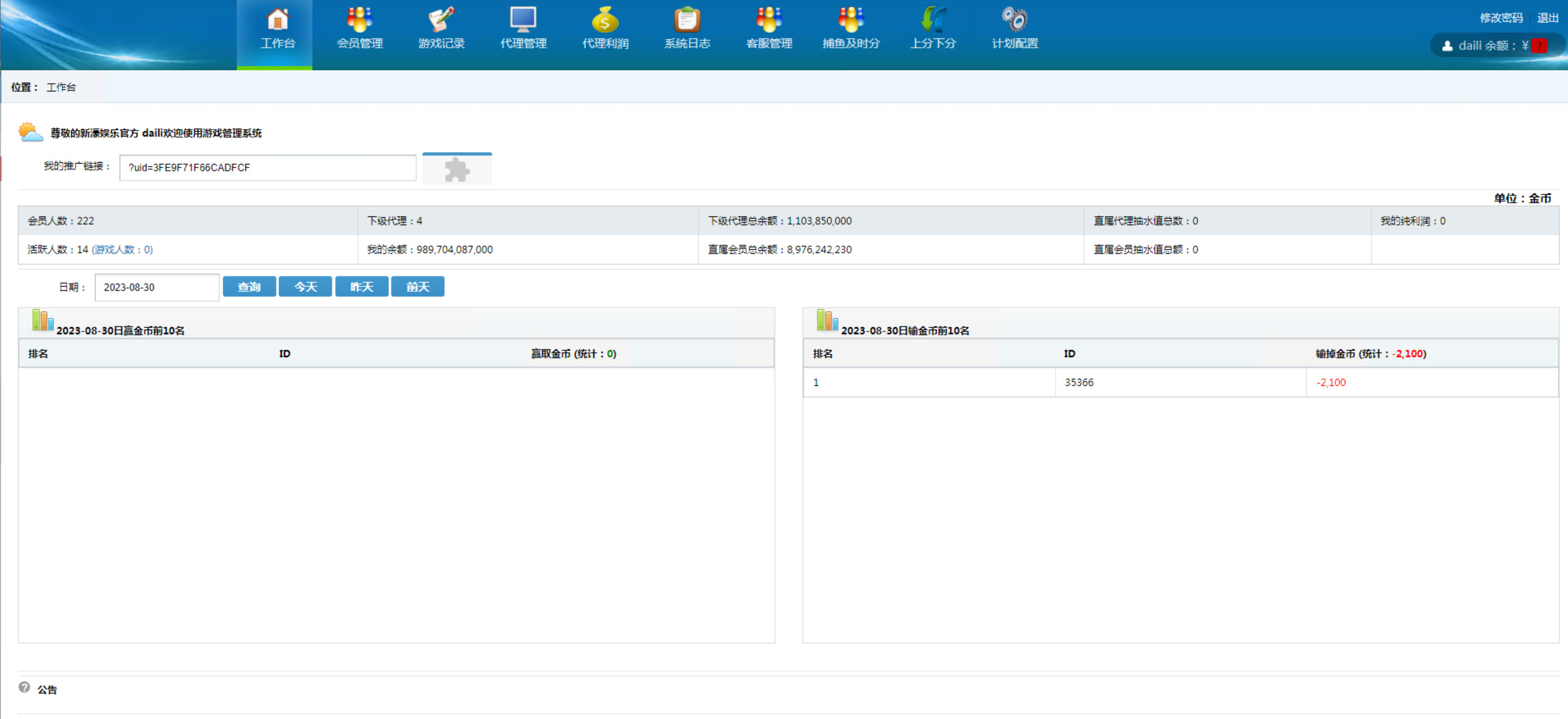Open the 工作台 home icon

277,21
